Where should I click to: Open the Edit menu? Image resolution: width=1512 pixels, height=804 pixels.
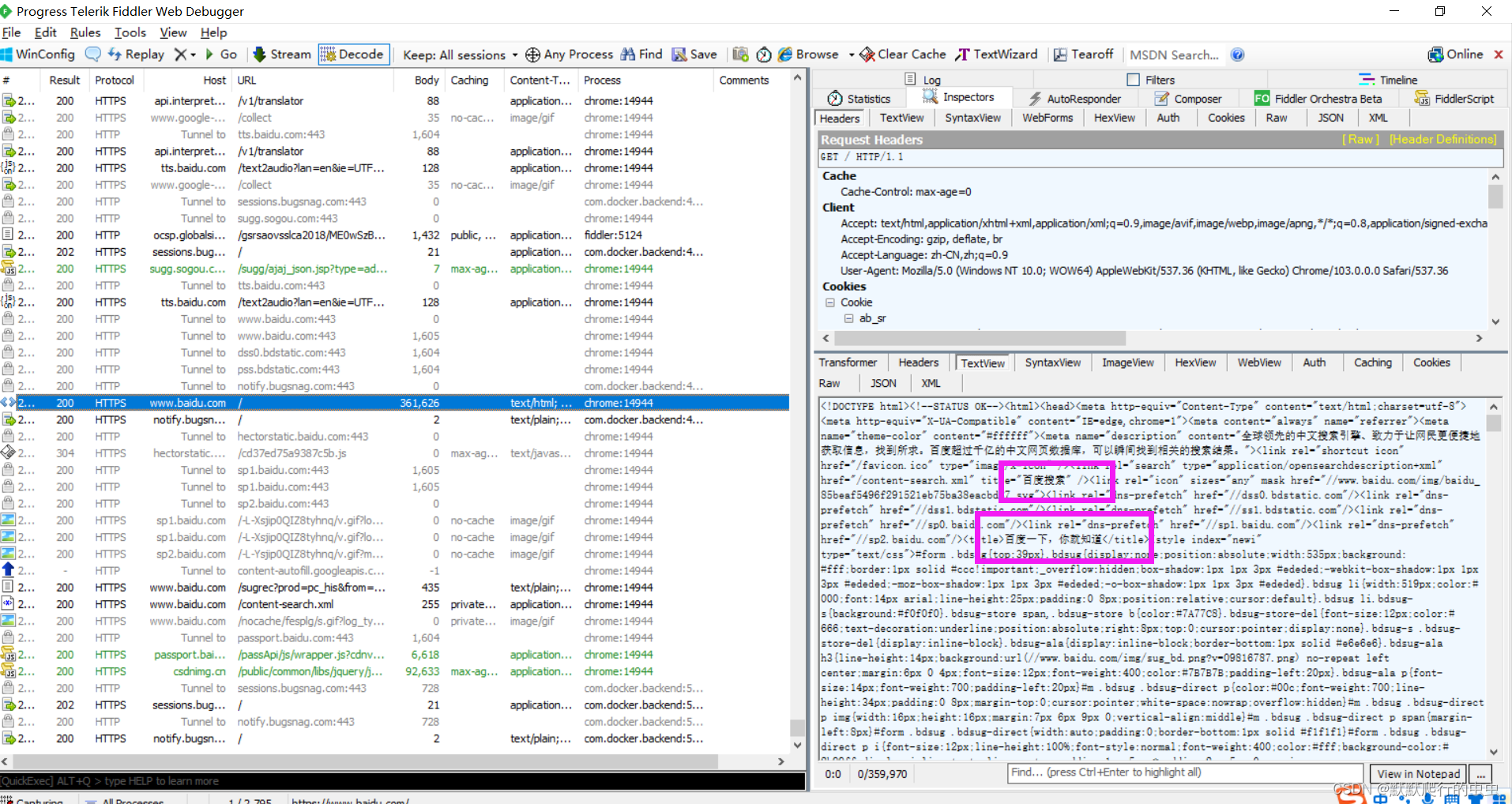(46, 32)
